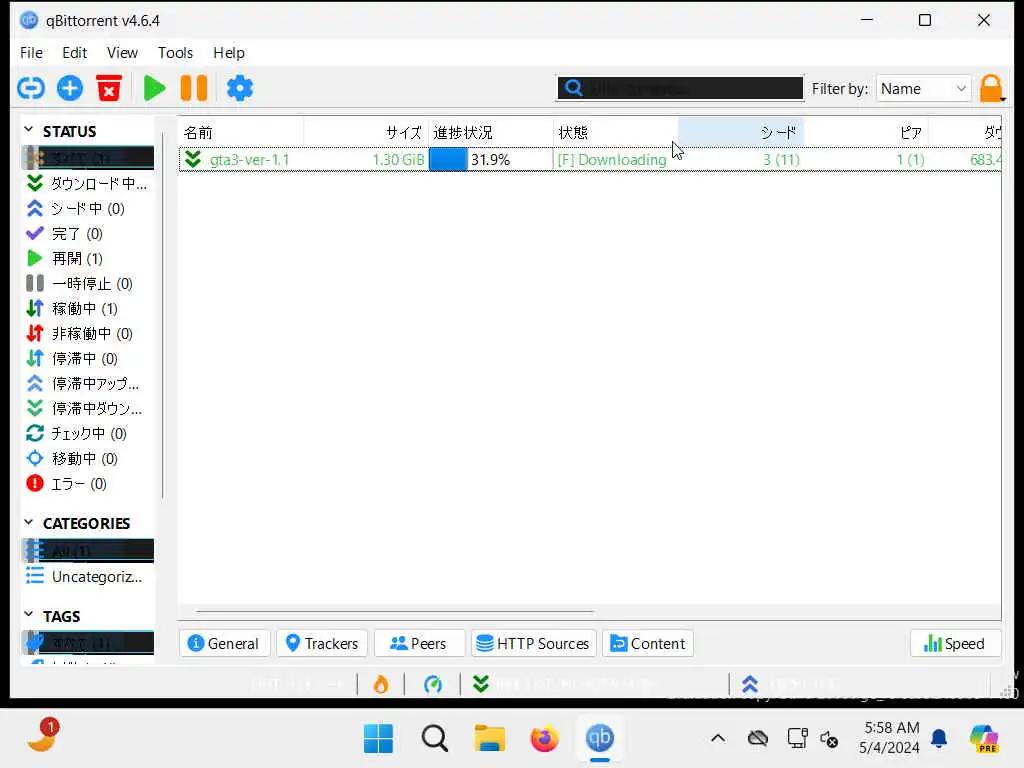Screen dimensions: 1024x768
Task: Click the green Resume play icon
Action: [x=154, y=88]
